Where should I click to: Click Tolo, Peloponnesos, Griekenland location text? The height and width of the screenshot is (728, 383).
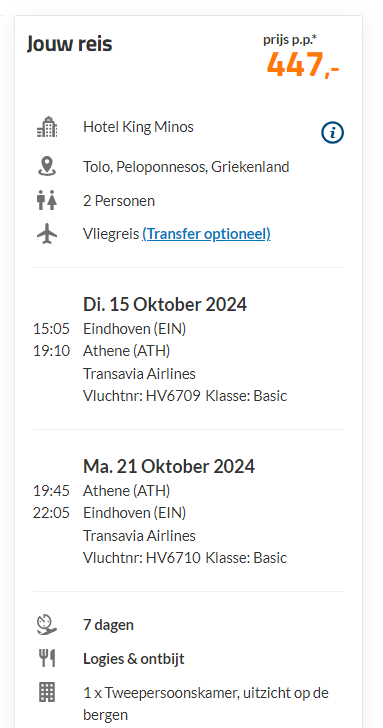coord(186,167)
